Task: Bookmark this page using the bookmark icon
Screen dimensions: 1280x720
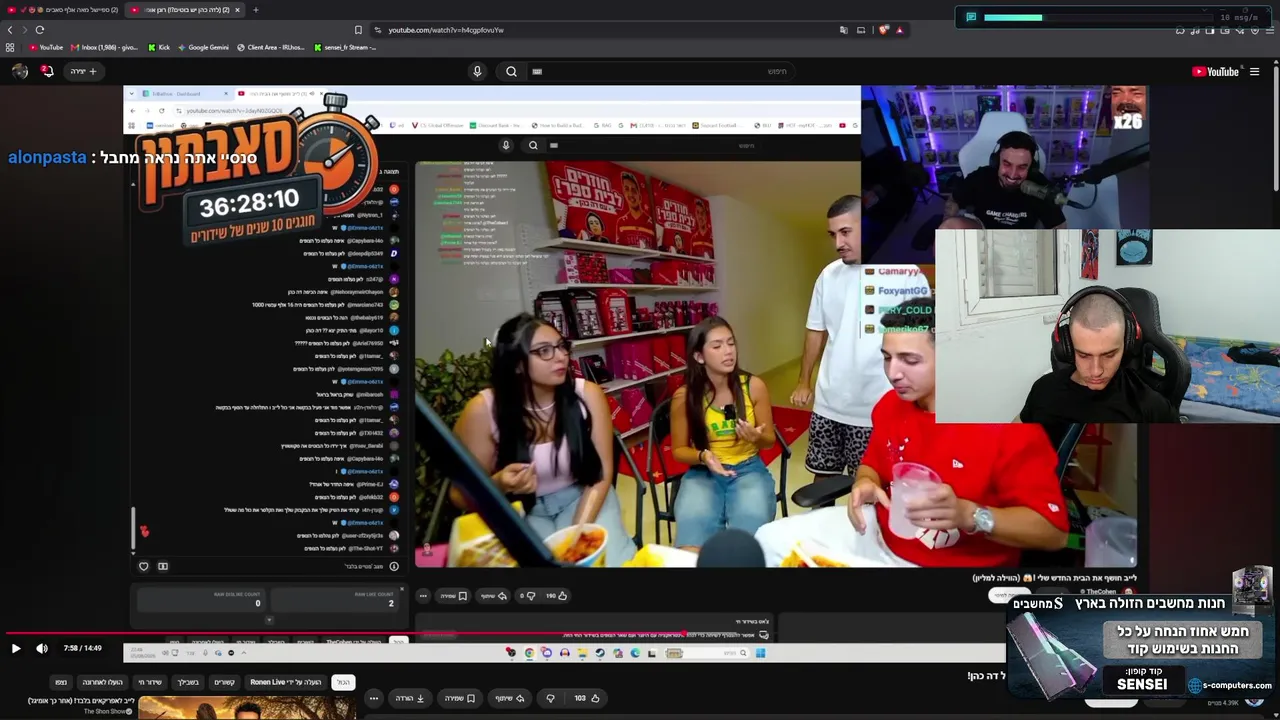Action: tap(358, 30)
